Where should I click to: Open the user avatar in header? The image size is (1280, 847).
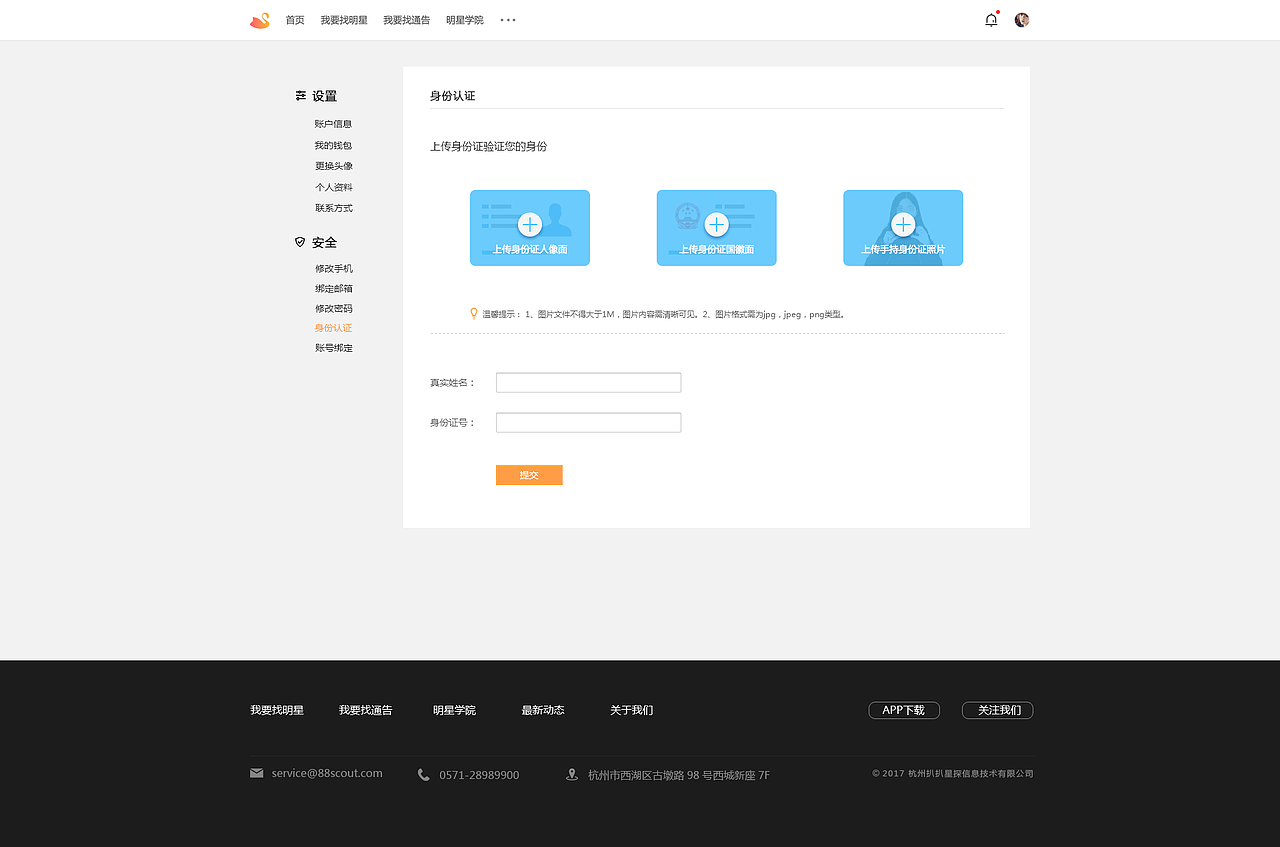(1022, 20)
